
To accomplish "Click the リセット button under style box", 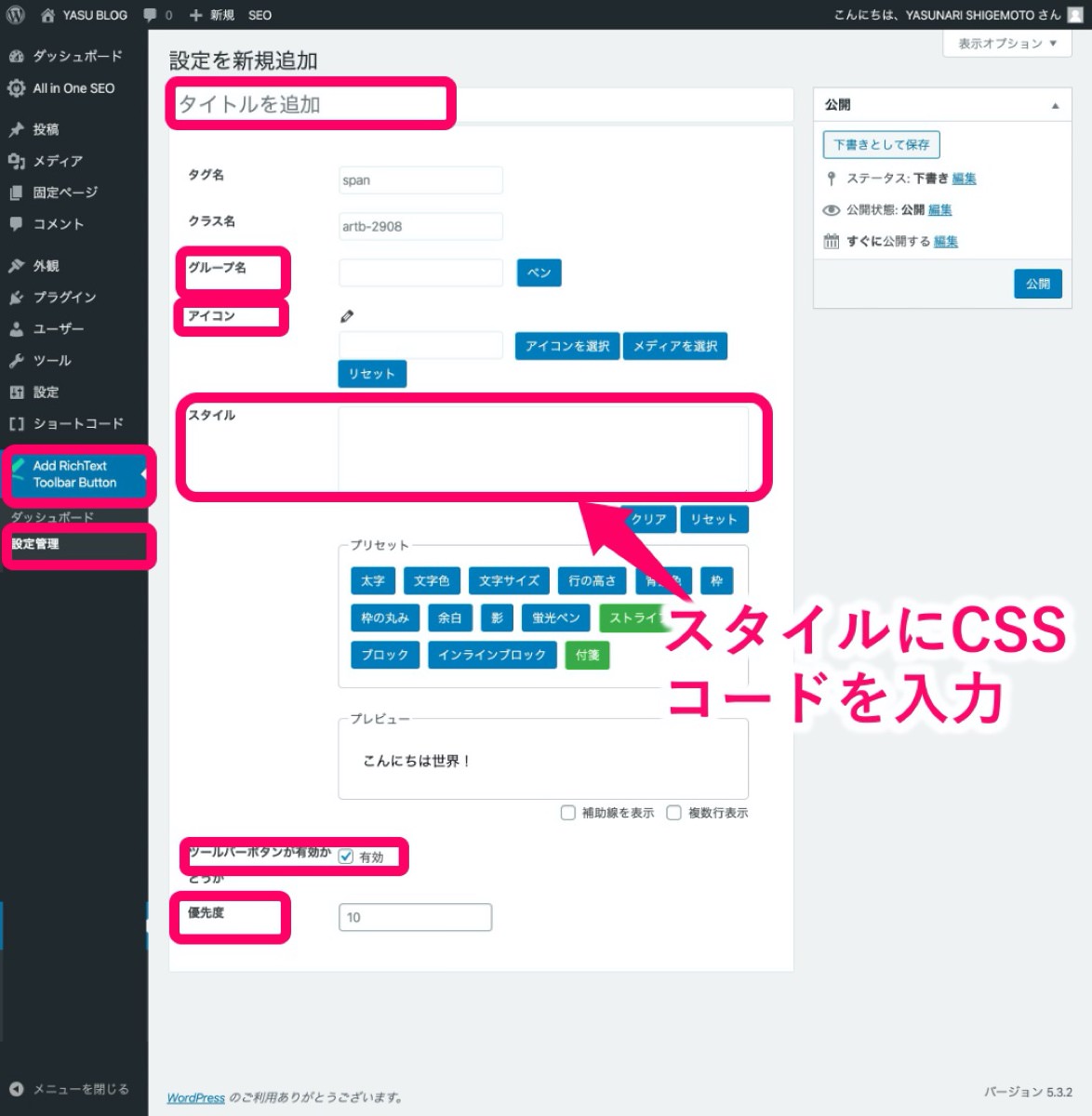I will pos(713,519).
